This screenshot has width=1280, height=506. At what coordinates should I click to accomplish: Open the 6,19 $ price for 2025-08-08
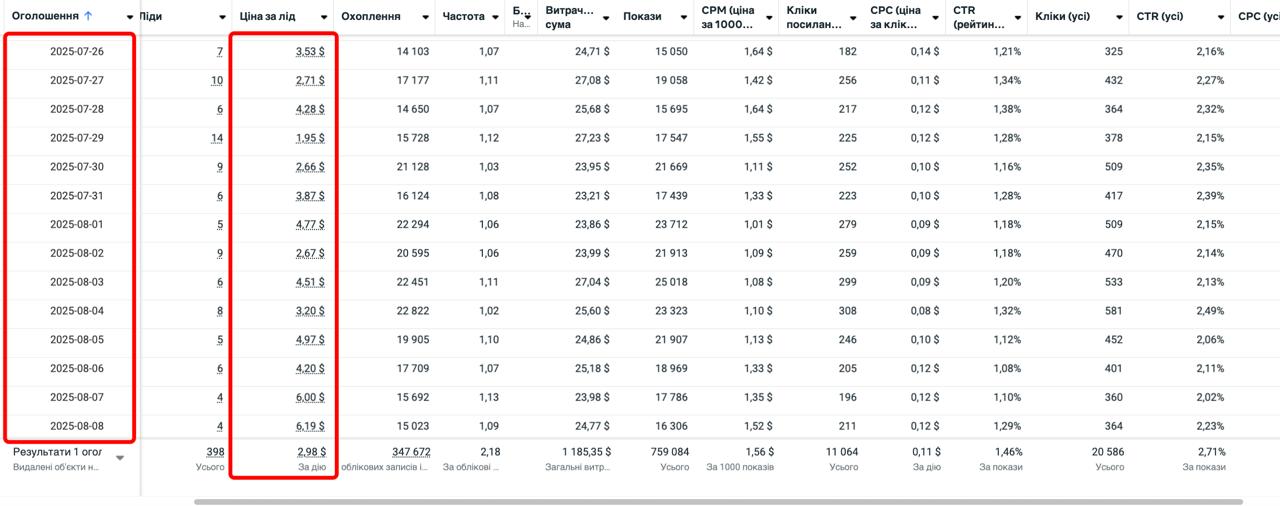click(310, 426)
